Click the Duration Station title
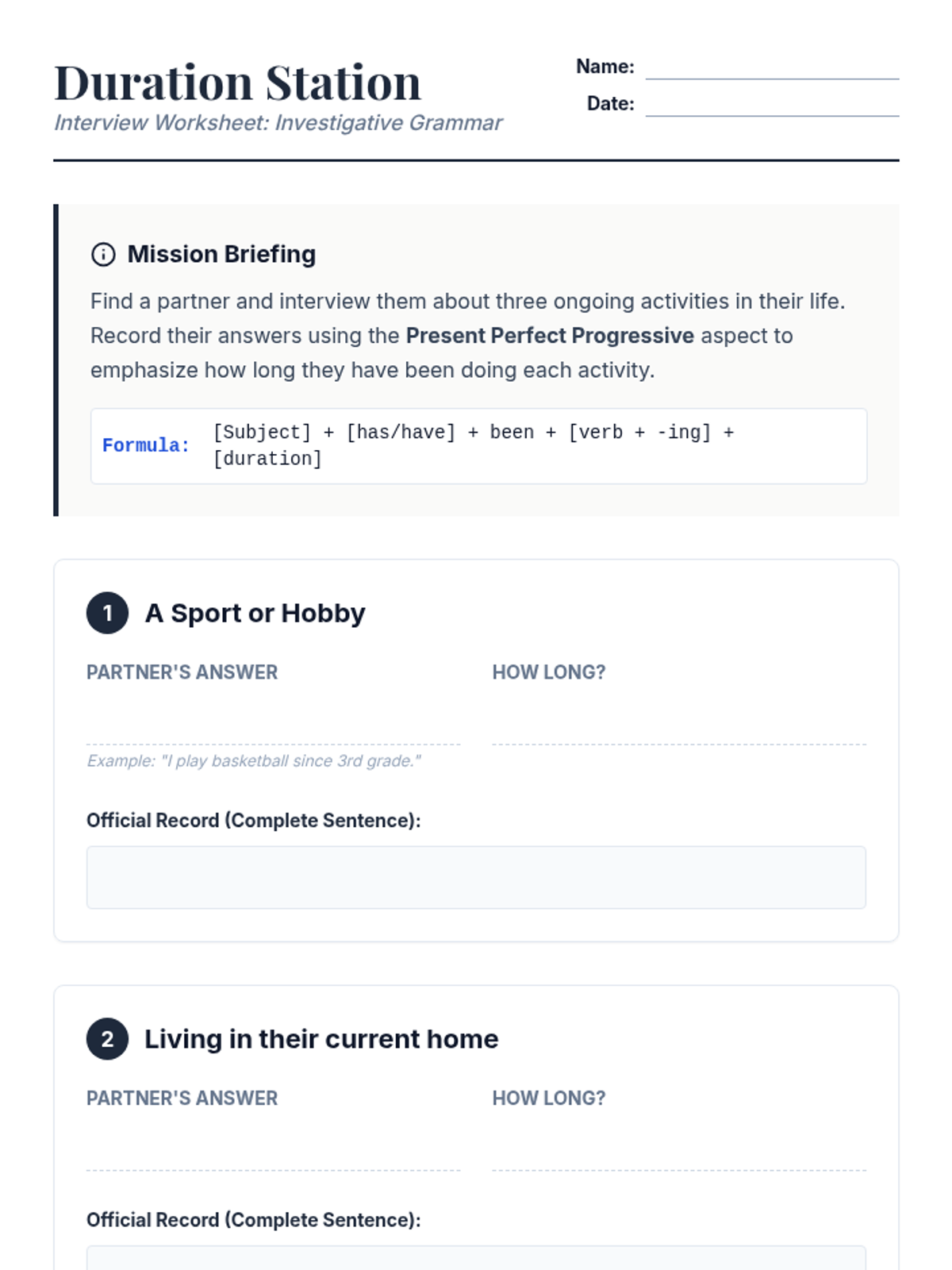The image size is (952, 1270). [238, 83]
